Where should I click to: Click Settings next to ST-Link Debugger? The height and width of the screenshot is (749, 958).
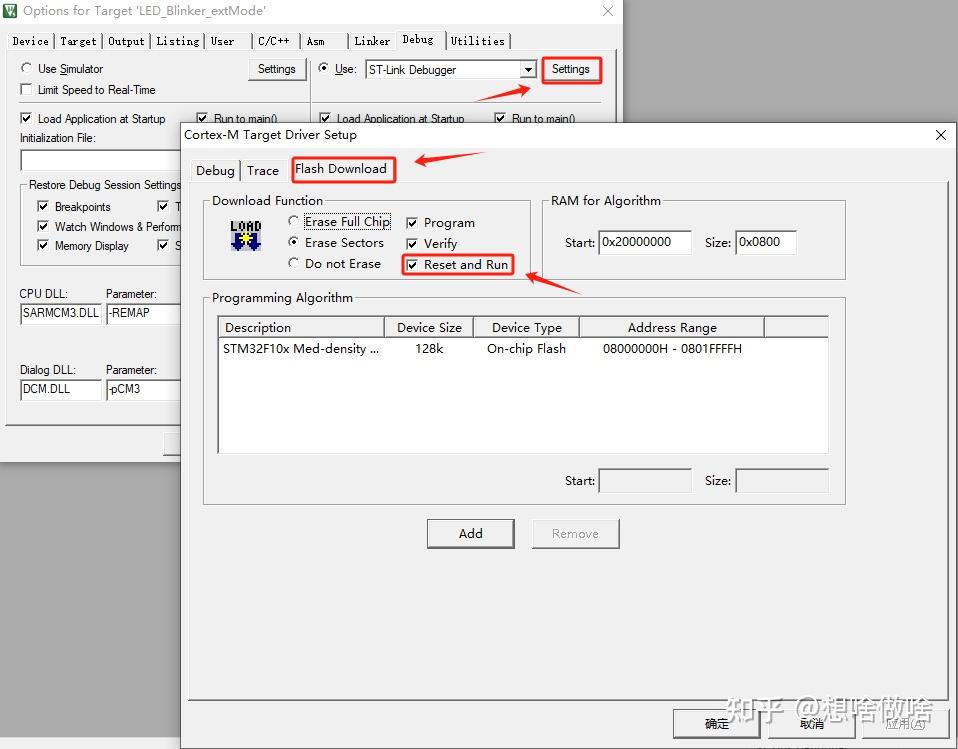pos(571,69)
